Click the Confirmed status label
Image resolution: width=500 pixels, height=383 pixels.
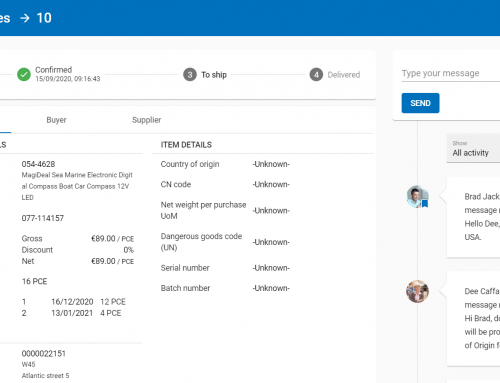[54, 70]
